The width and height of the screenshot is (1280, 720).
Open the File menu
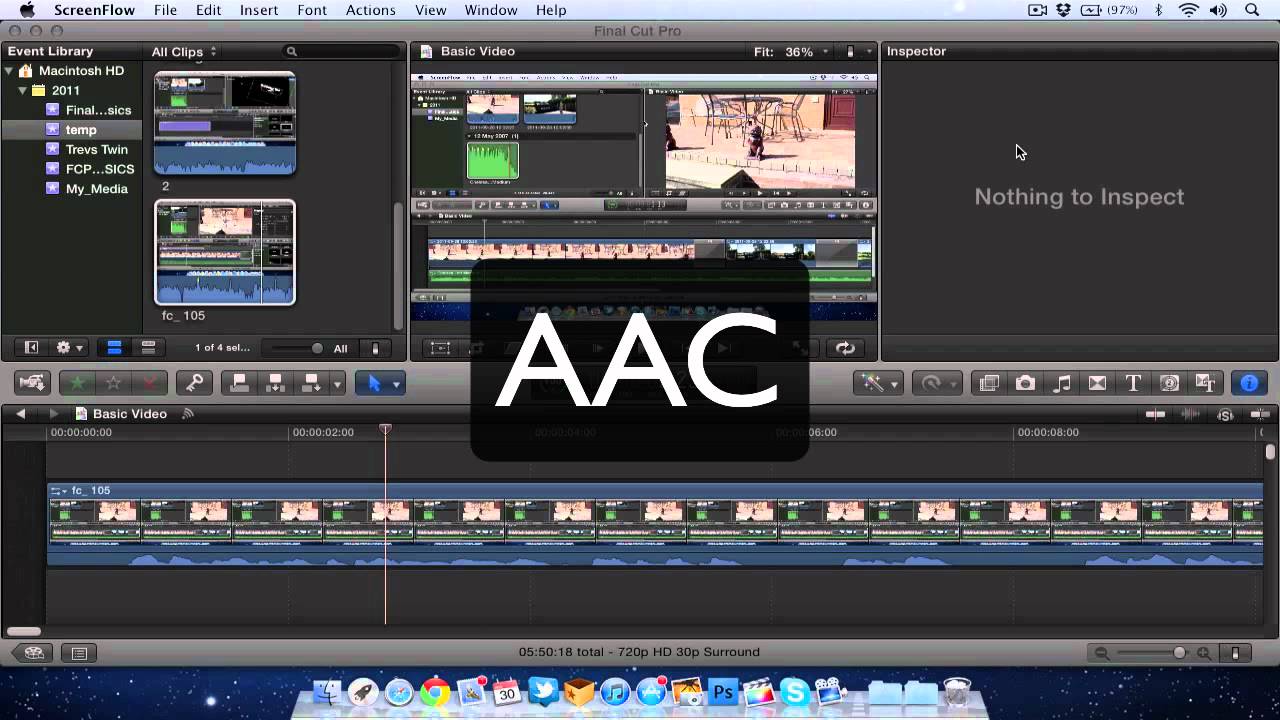tap(165, 10)
